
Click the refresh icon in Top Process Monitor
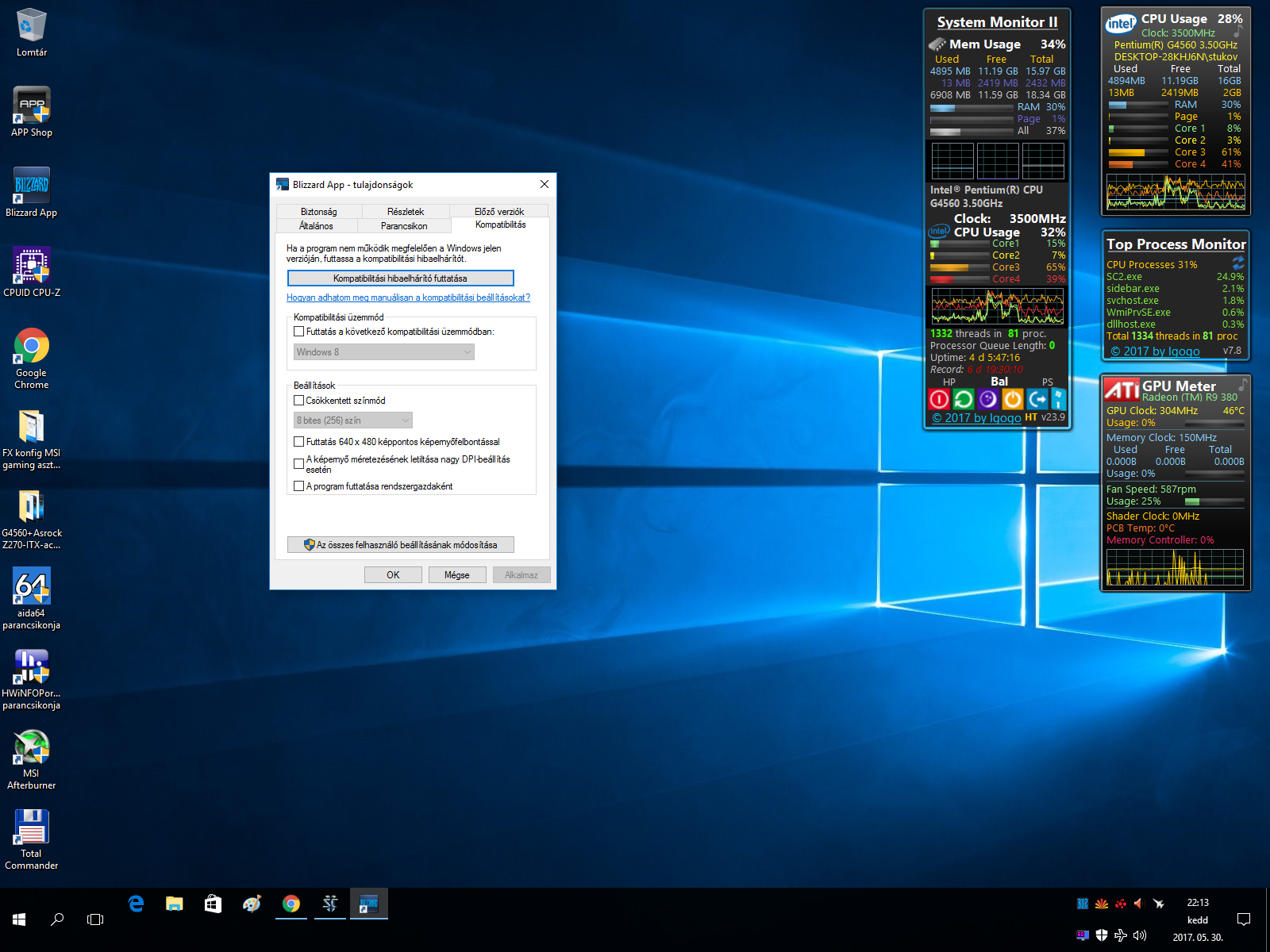point(1237,263)
